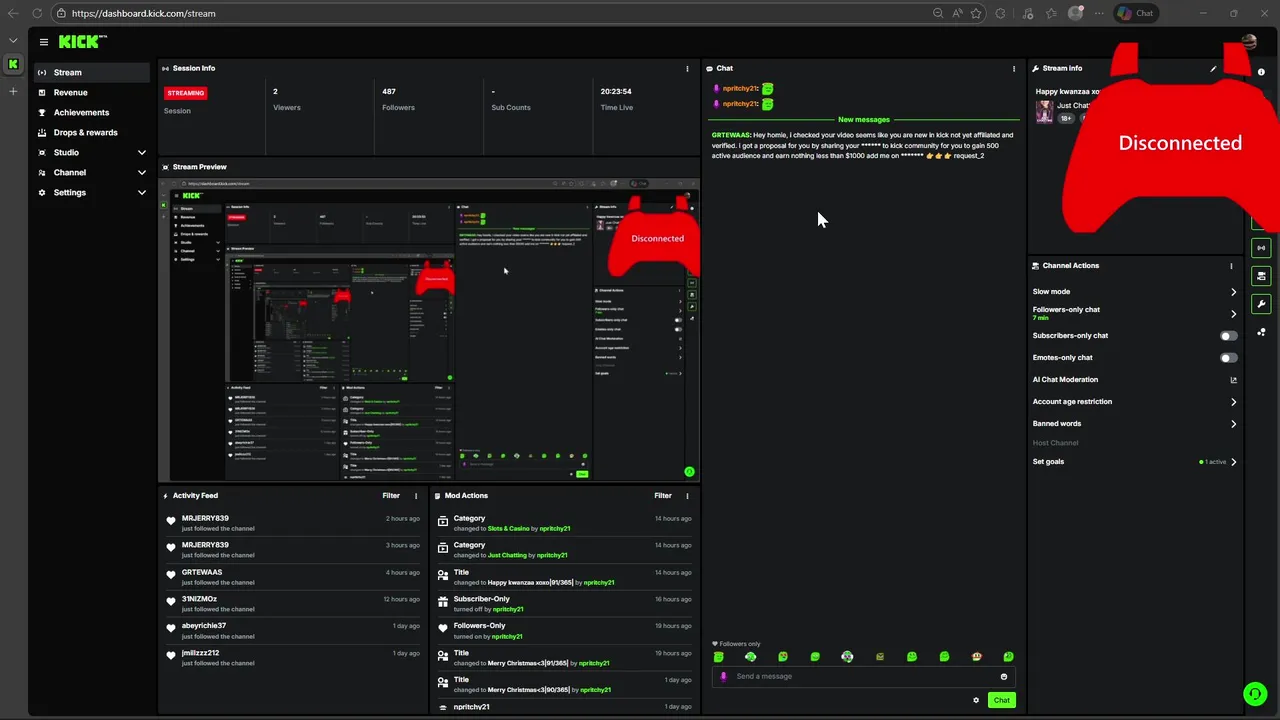The height and width of the screenshot is (720, 1280).
Task: Click the 1 active goals indicator
Action: [1213, 462]
